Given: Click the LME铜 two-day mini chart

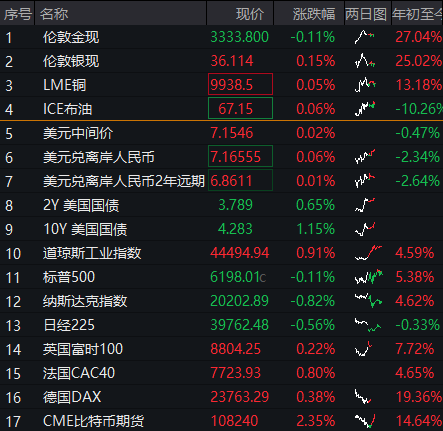Looking at the screenshot, I should [x=365, y=85].
